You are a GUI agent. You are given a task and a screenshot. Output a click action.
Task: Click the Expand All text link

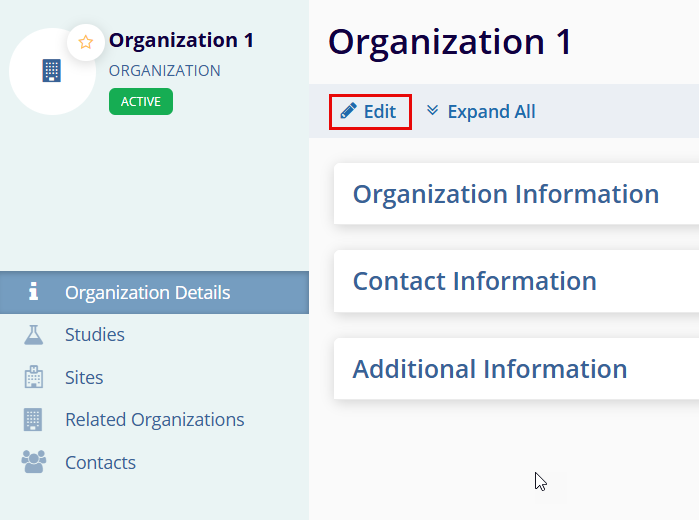[x=491, y=112]
